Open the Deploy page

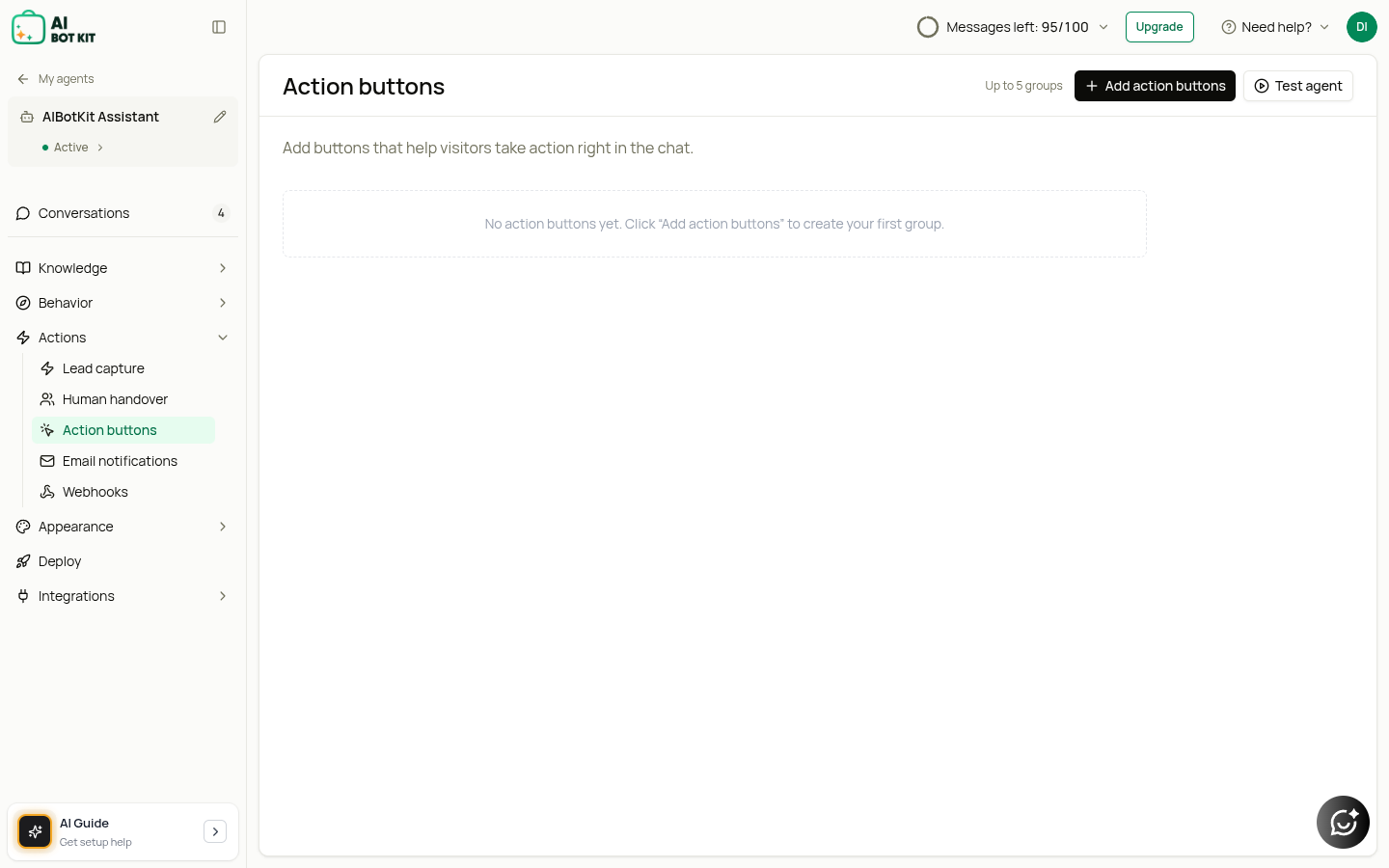click(123, 561)
